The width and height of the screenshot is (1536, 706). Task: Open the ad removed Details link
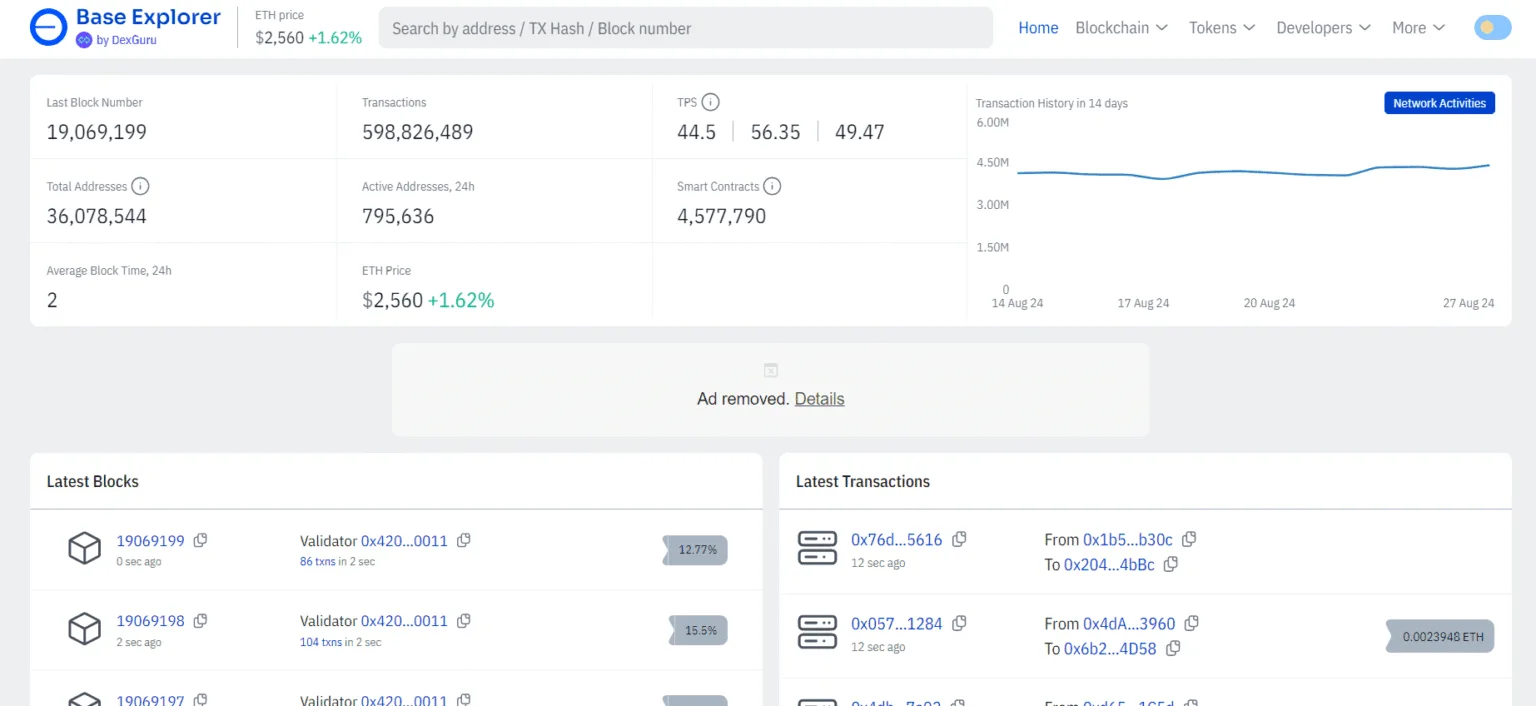click(x=819, y=399)
